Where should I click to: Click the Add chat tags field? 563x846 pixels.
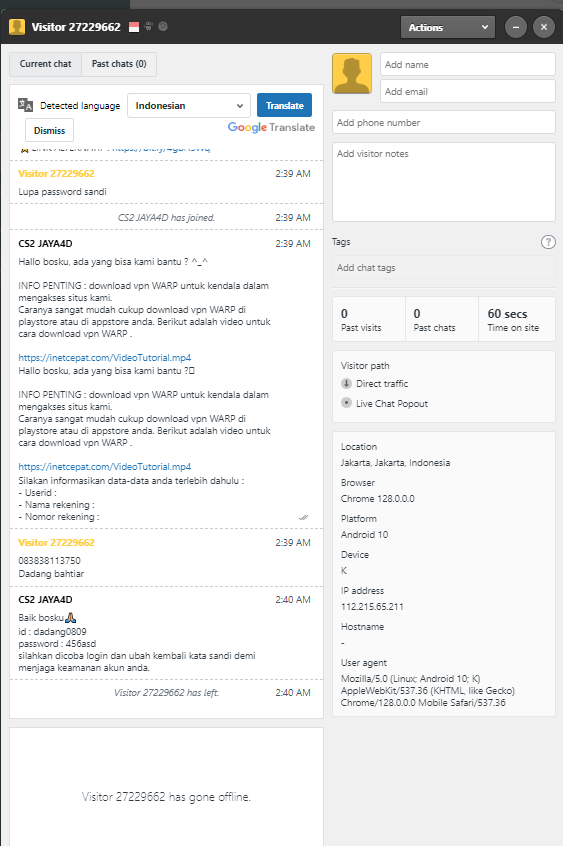point(444,268)
